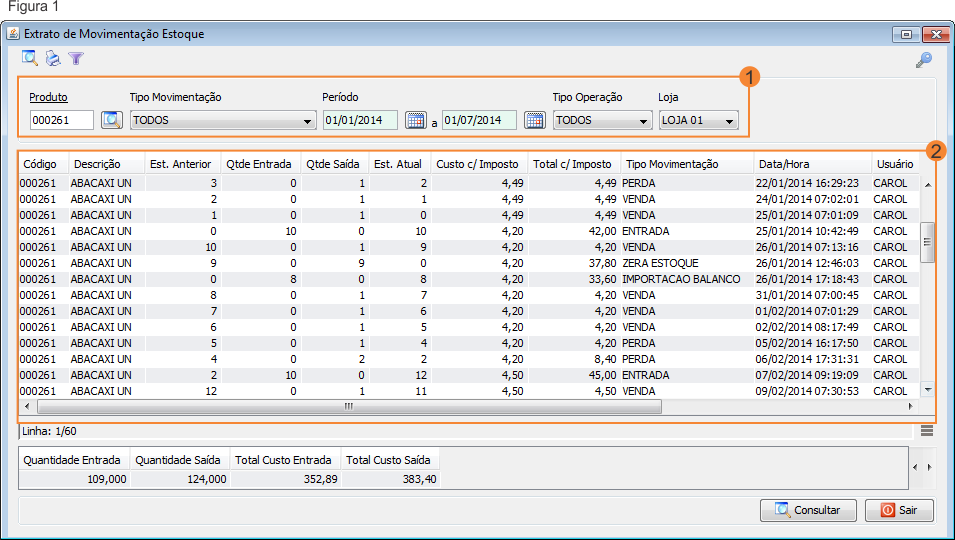
Task: Click the totals panel right scroll arrow
Action: [x=929, y=467]
